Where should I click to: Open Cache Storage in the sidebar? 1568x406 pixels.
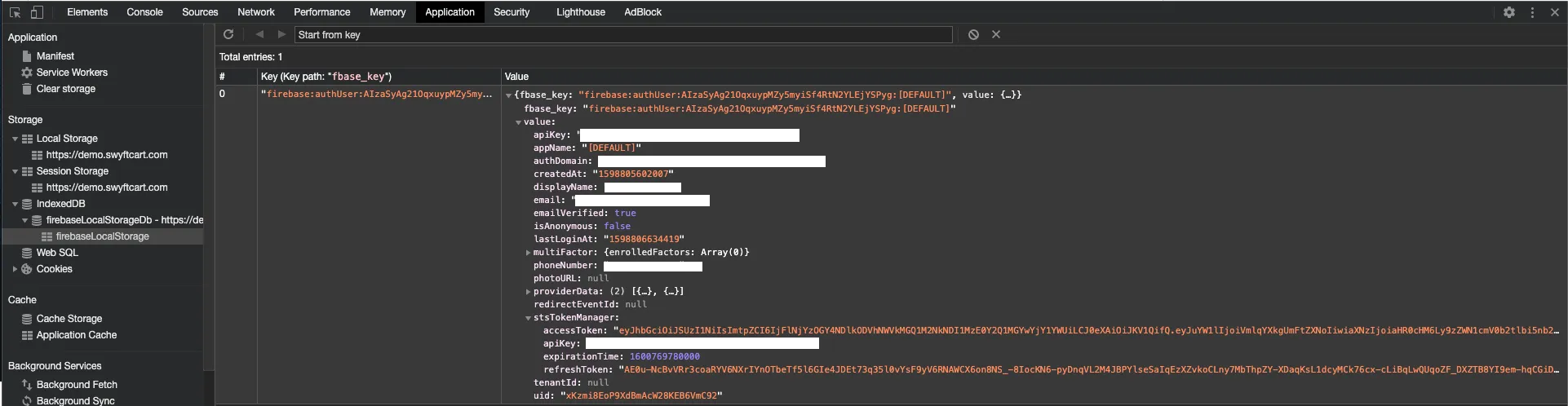[x=69, y=319]
